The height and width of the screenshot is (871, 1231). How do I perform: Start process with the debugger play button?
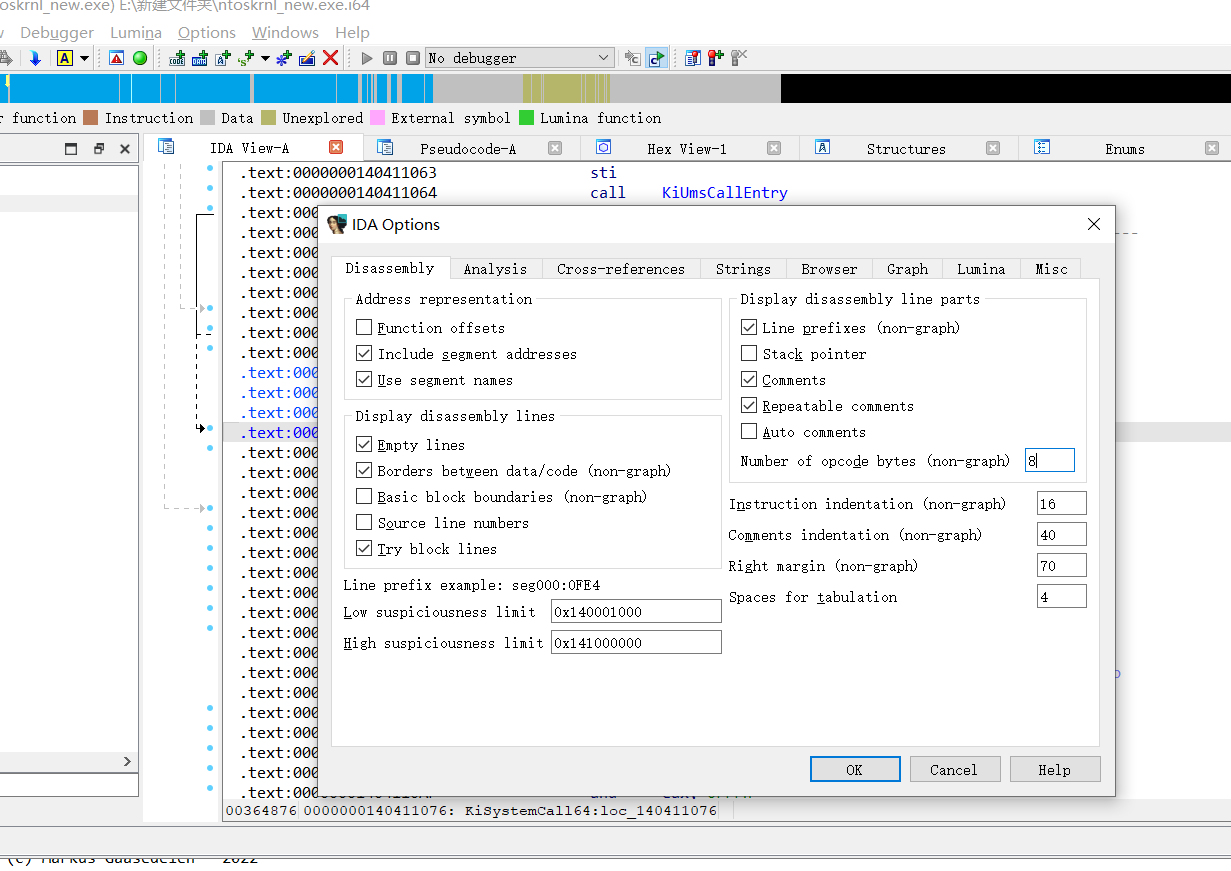tap(367, 58)
